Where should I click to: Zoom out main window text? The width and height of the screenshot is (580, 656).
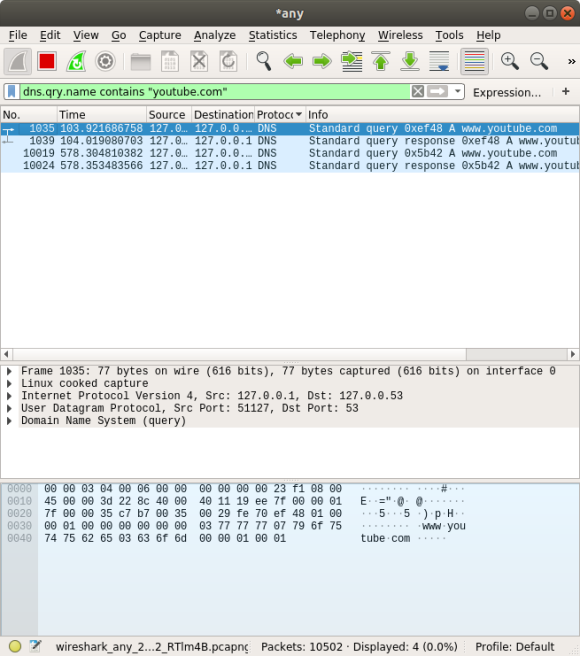coord(539,62)
